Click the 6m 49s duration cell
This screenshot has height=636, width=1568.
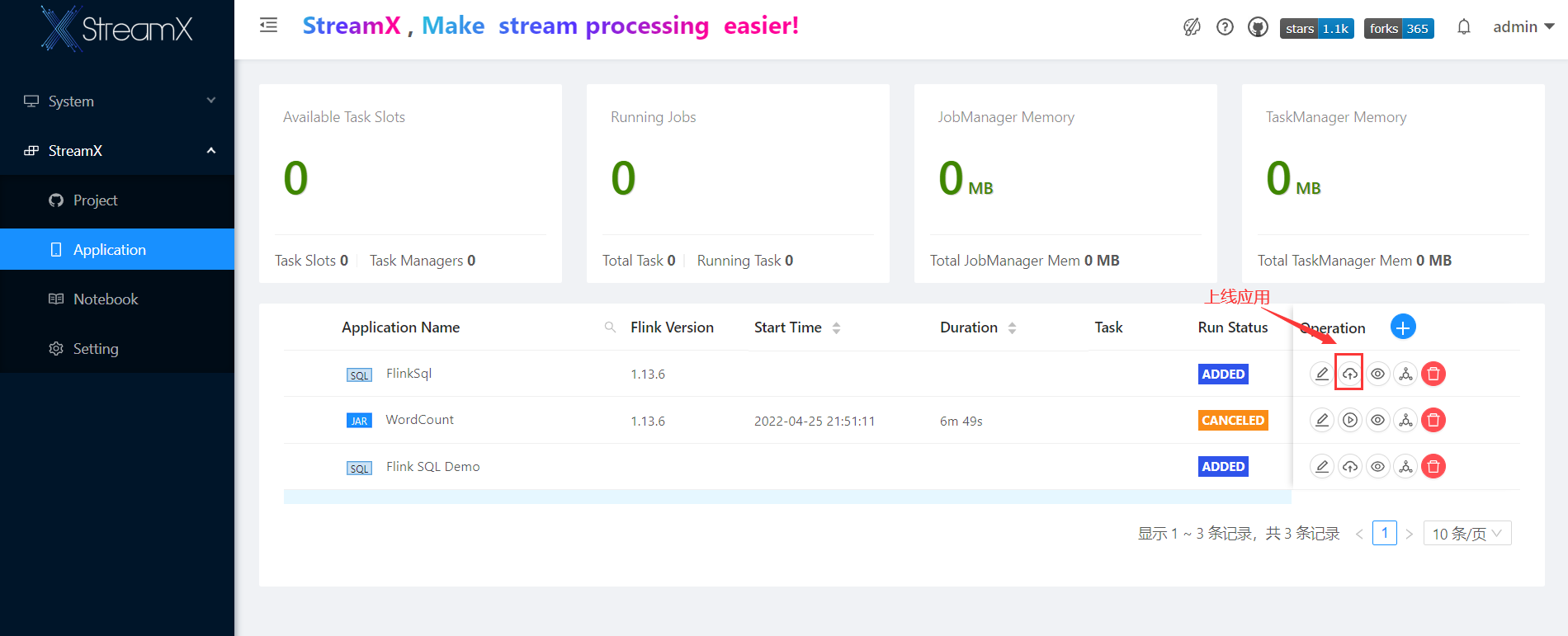pyautogui.click(x=961, y=421)
